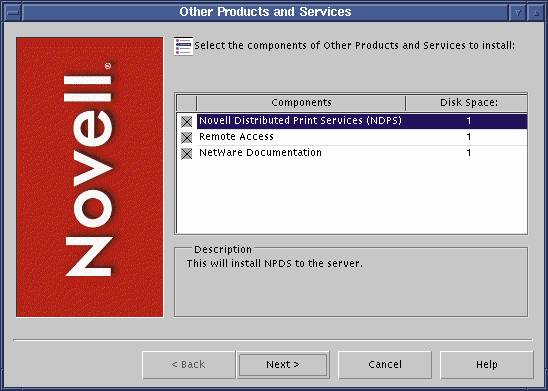Maximize the window using title bar button
This screenshot has width=548, height=391.
[x=535, y=13]
